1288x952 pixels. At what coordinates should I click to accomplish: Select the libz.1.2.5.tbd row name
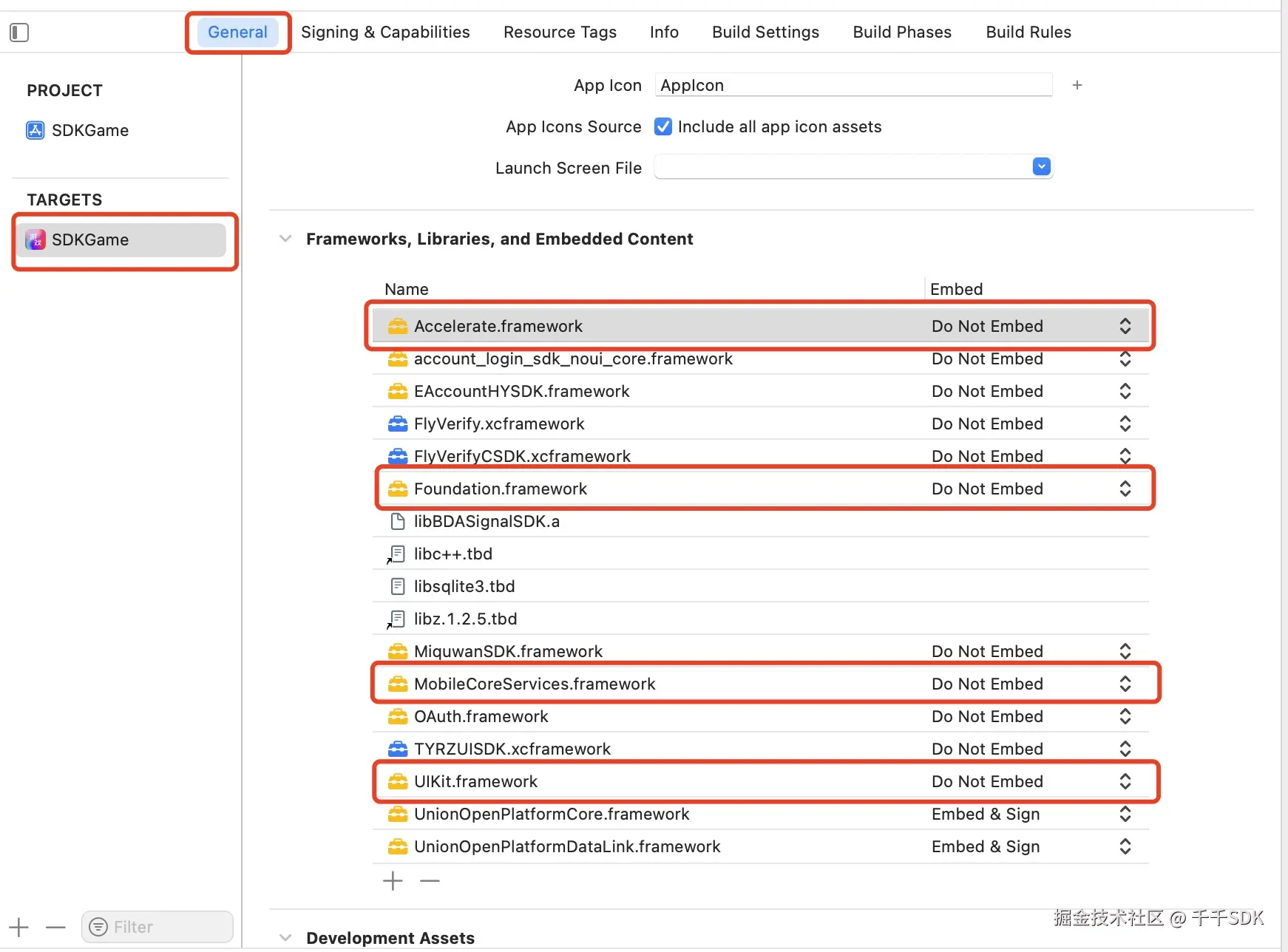[x=466, y=619]
